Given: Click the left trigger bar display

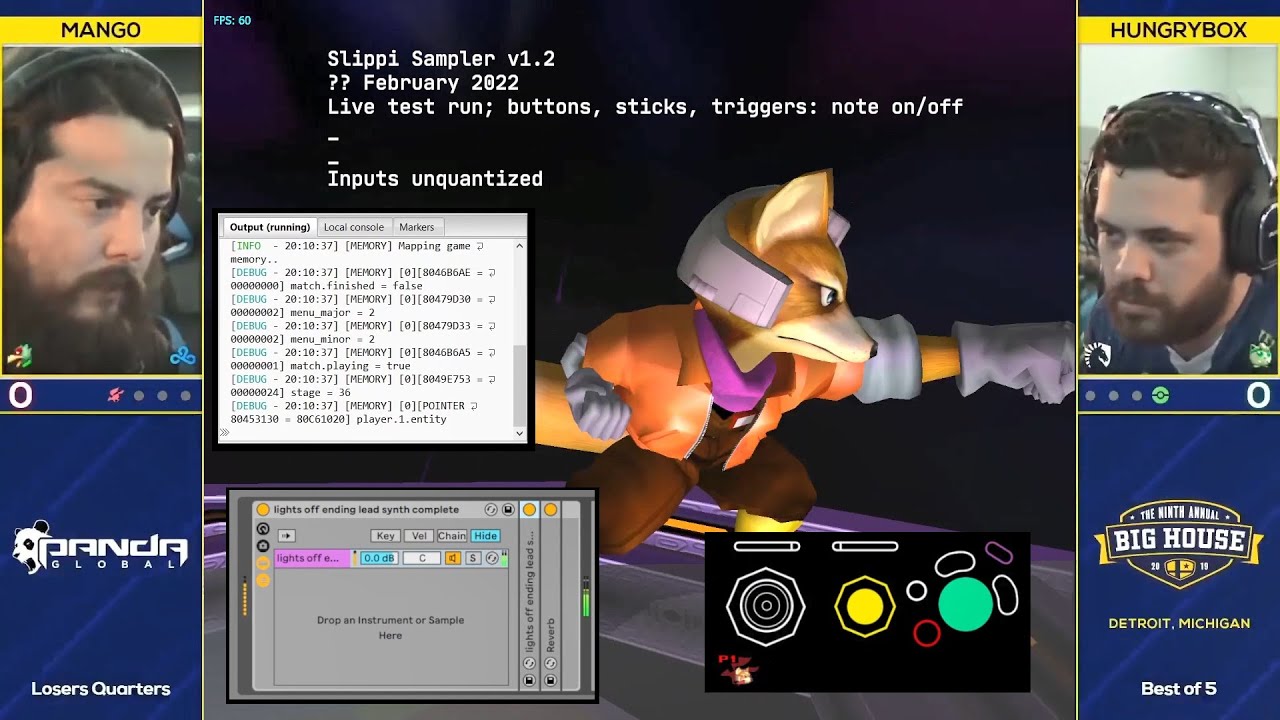Looking at the screenshot, I should pyautogui.click(x=767, y=547).
